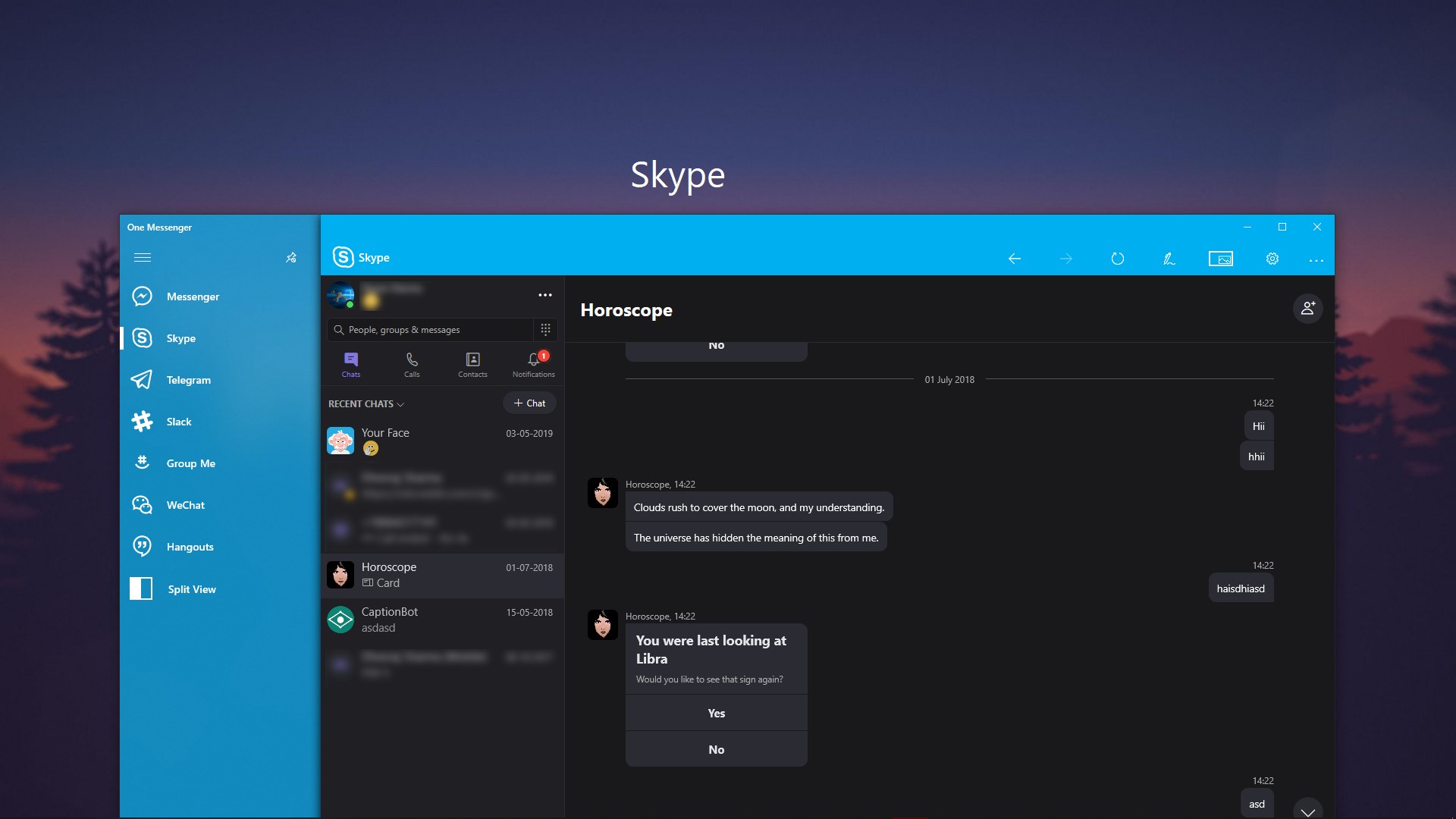Open the toolbar overflow ellipsis menu
Screen dimensions: 1456x819
(x=1316, y=259)
